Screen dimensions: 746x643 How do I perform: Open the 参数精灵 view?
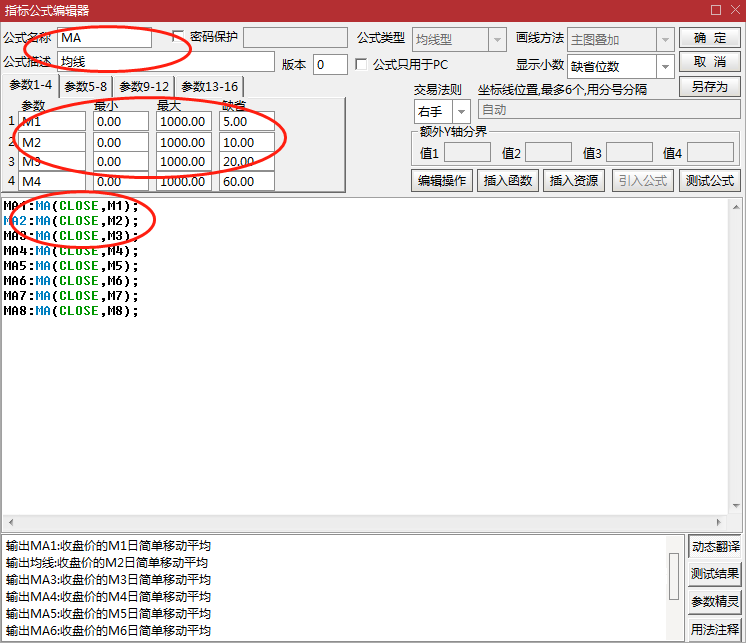tap(715, 602)
